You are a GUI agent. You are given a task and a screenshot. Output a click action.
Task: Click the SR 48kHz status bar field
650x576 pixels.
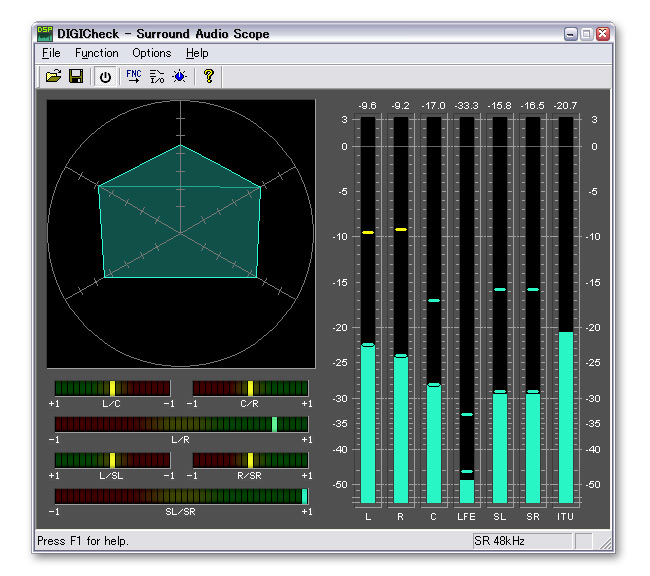pyautogui.click(x=520, y=541)
